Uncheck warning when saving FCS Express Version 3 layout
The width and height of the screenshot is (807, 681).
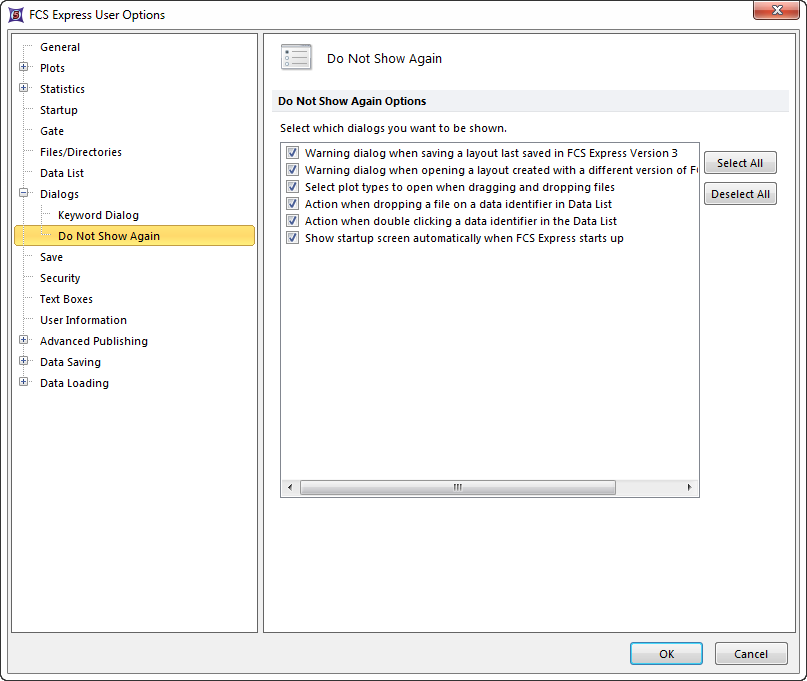point(293,153)
